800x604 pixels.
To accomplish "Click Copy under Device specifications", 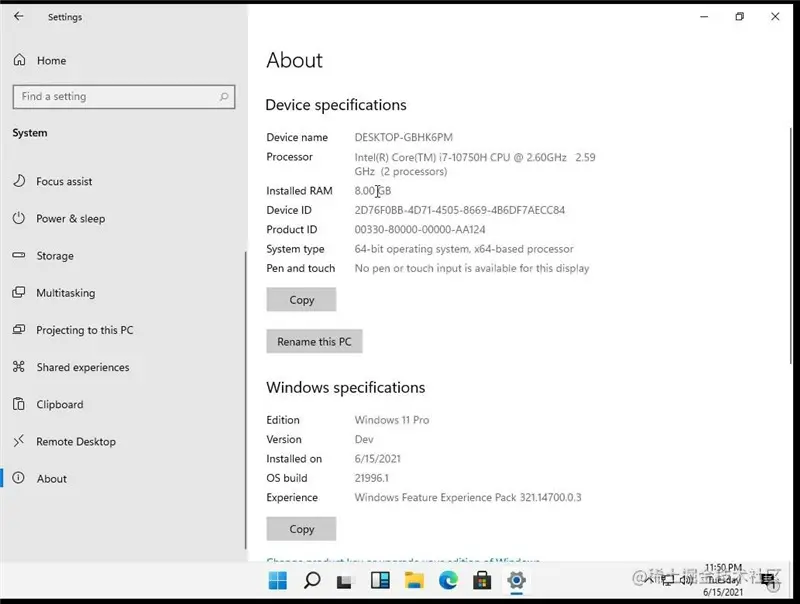I will point(301,299).
